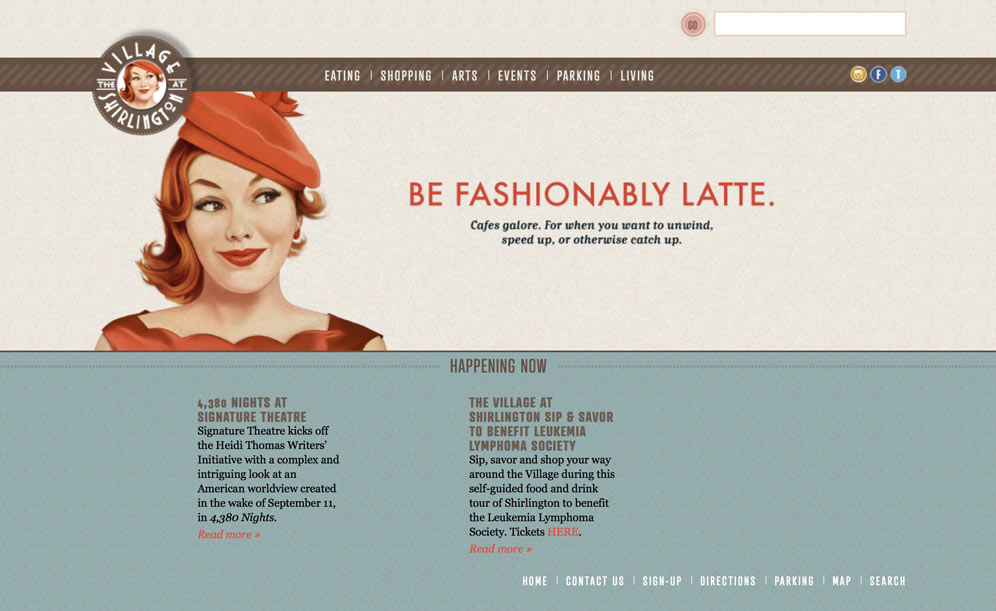This screenshot has width=996, height=611.
Task: Click the 4,380 Nights at Signature Theatre headline
Action: pyautogui.click(x=252, y=410)
